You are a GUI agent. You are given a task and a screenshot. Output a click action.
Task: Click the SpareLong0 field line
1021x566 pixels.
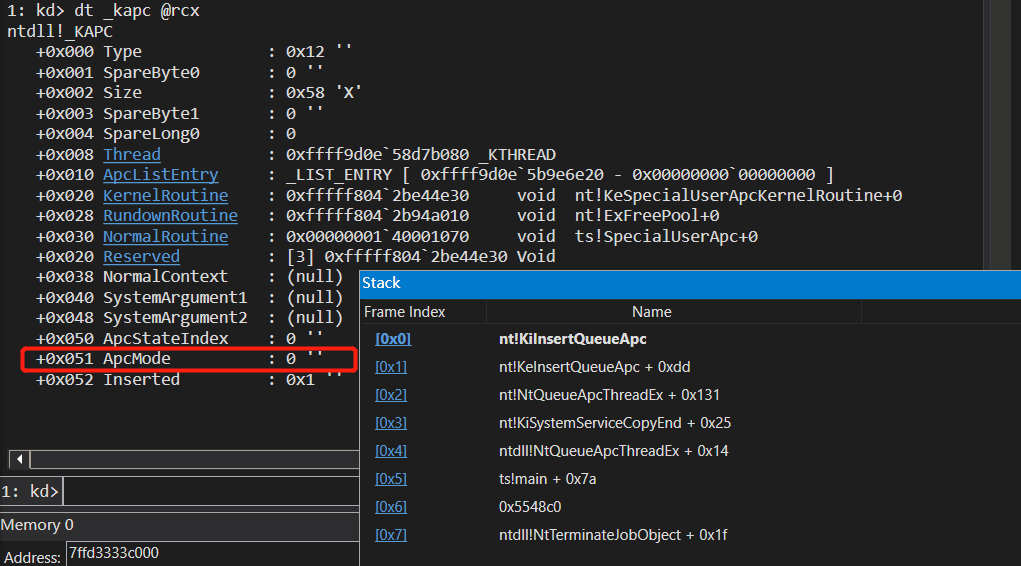click(x=165, y=134)
